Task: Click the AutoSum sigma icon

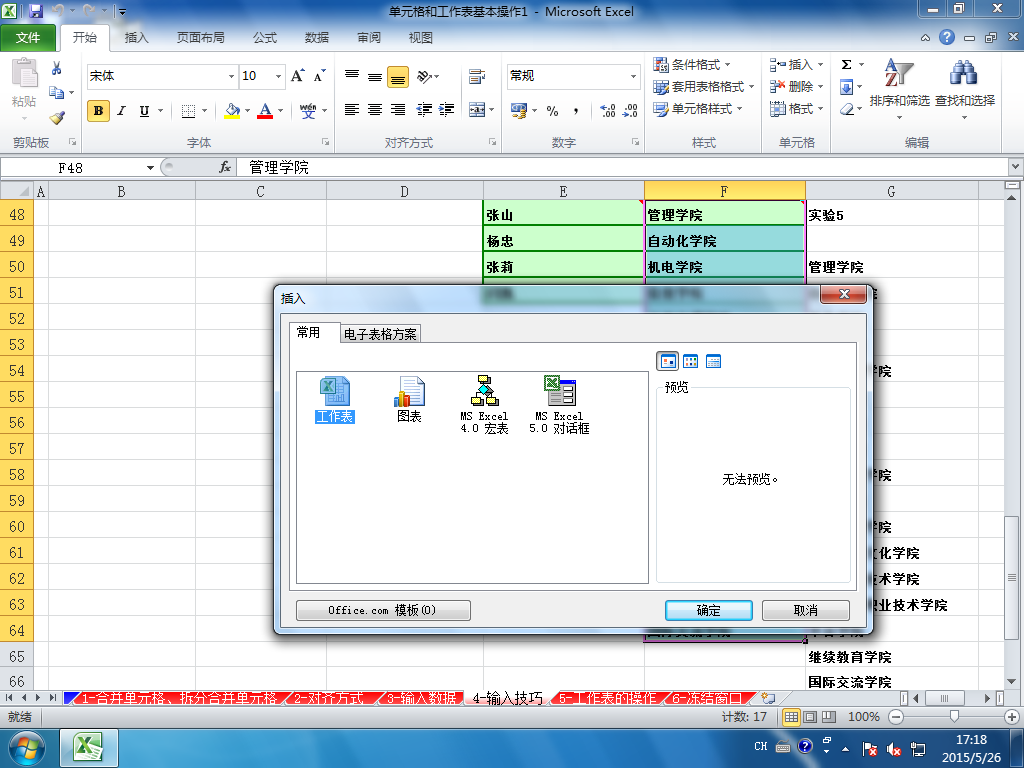Action: tap(846, 64)
